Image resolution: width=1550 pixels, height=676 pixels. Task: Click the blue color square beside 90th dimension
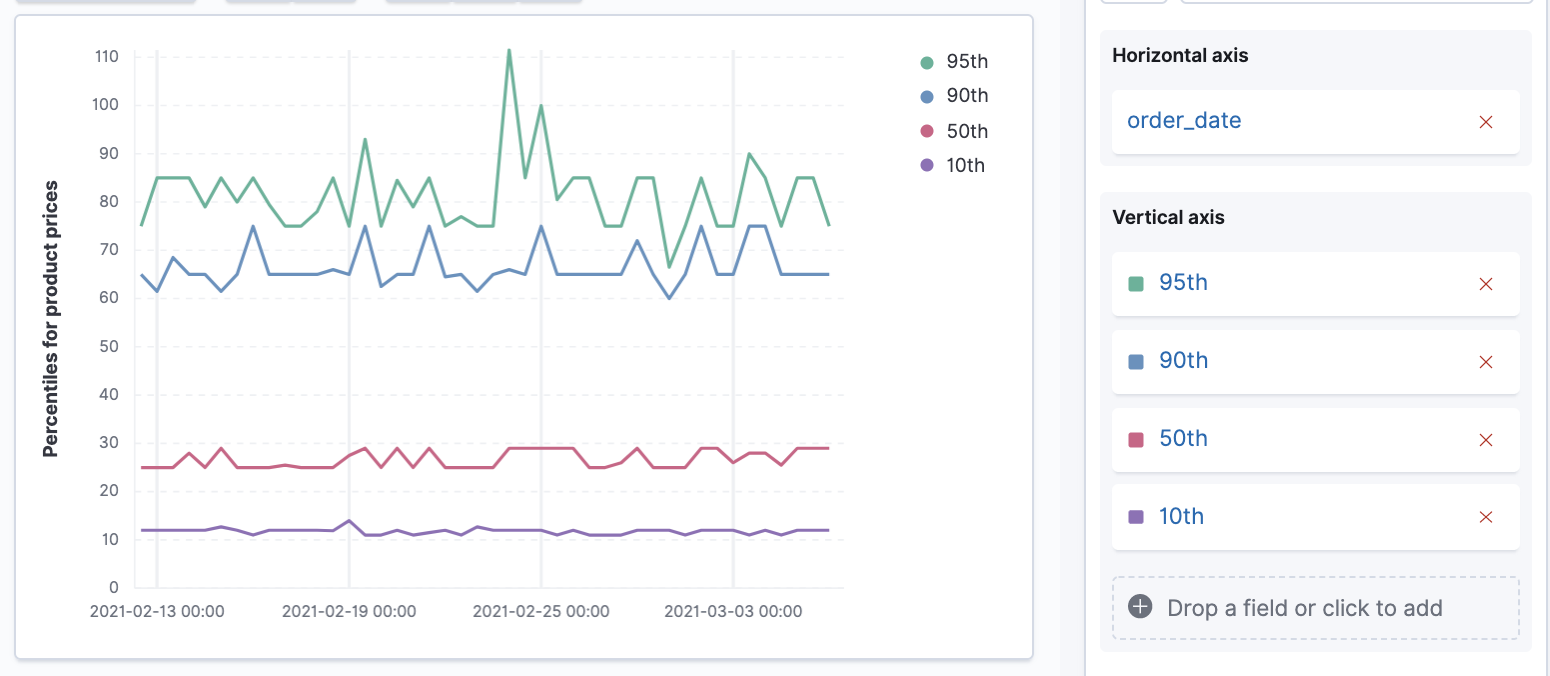coord(1135,362)
